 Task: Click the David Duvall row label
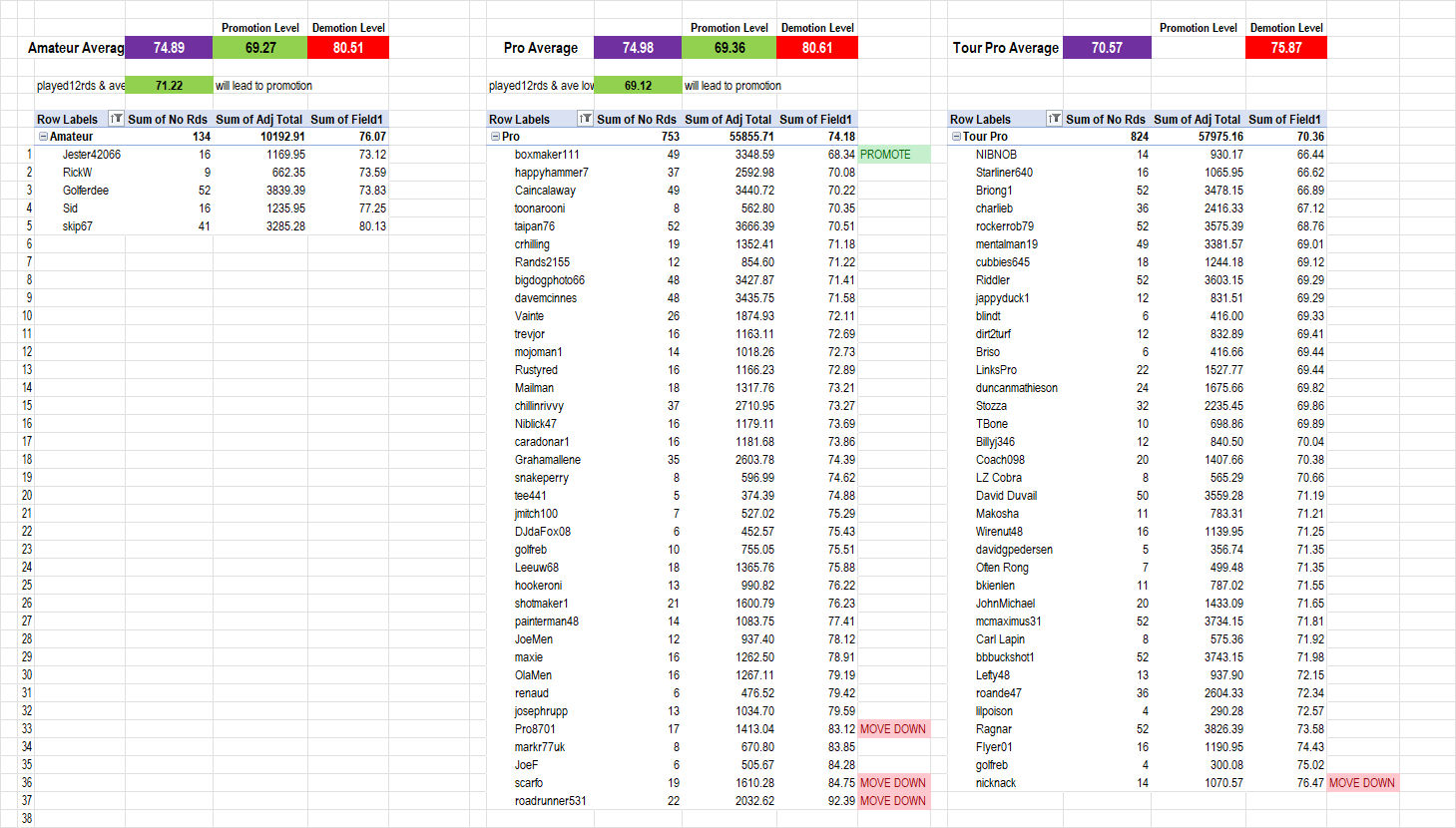(1006, 496)
